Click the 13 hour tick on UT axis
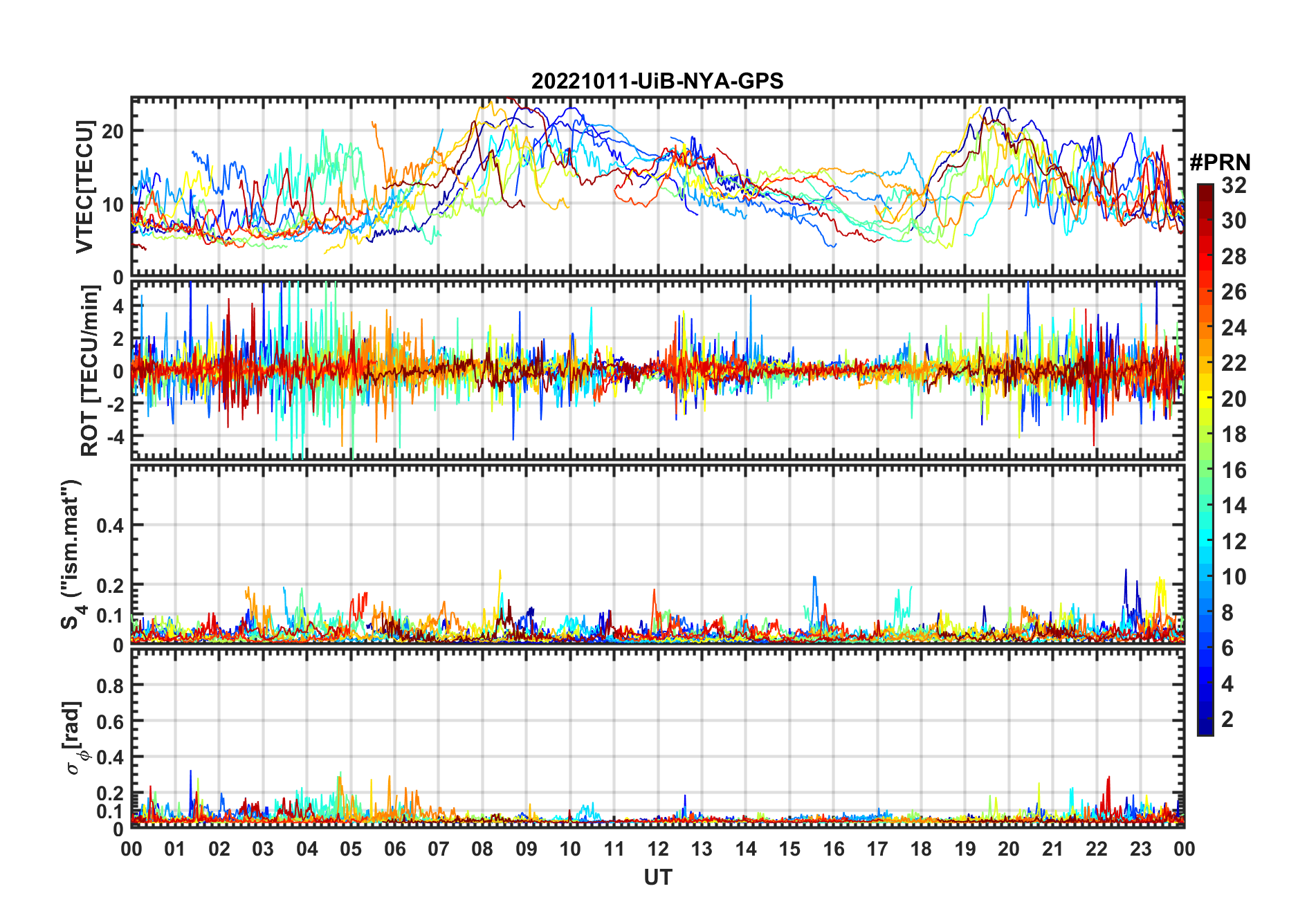 click(702, 849)
